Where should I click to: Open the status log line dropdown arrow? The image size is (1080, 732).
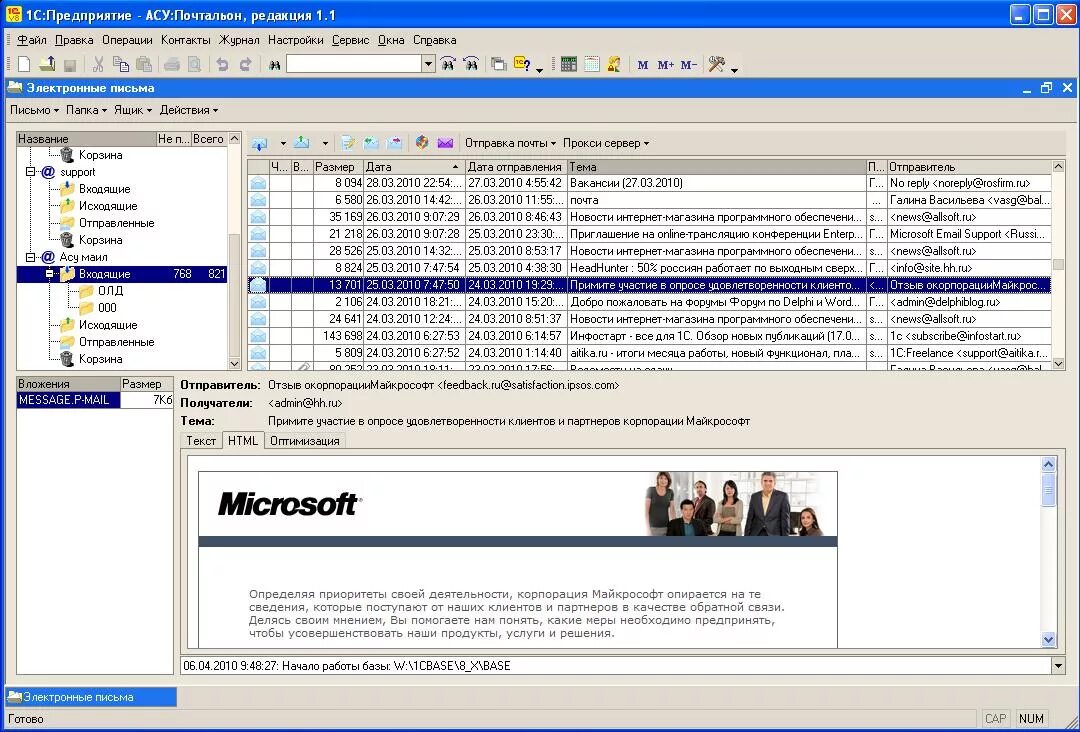point(1059,666)
